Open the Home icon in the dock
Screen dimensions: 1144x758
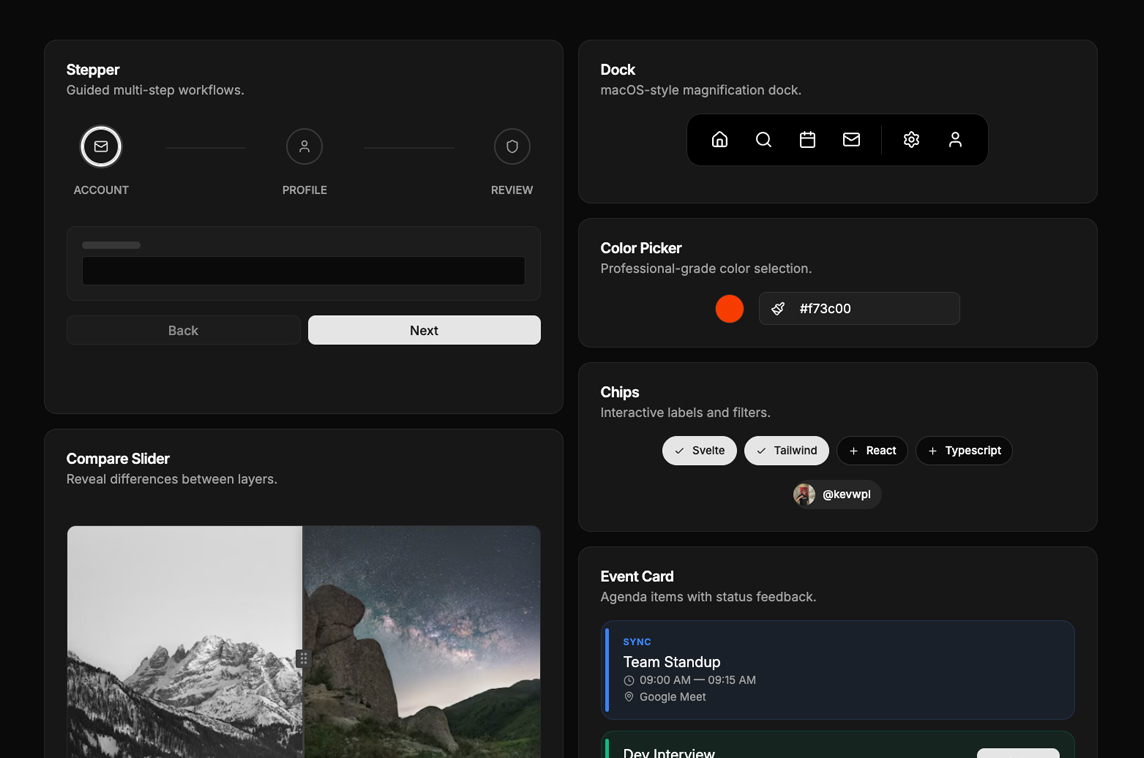(719, 139)
